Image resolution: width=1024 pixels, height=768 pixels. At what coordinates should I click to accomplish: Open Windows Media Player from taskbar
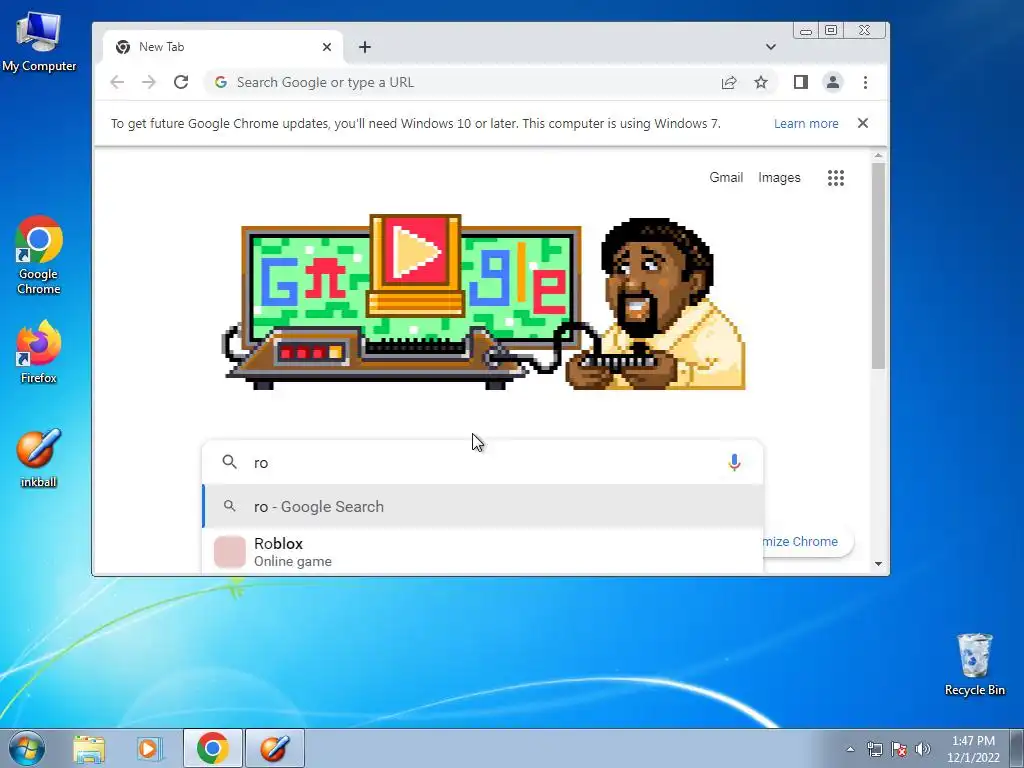150,749
